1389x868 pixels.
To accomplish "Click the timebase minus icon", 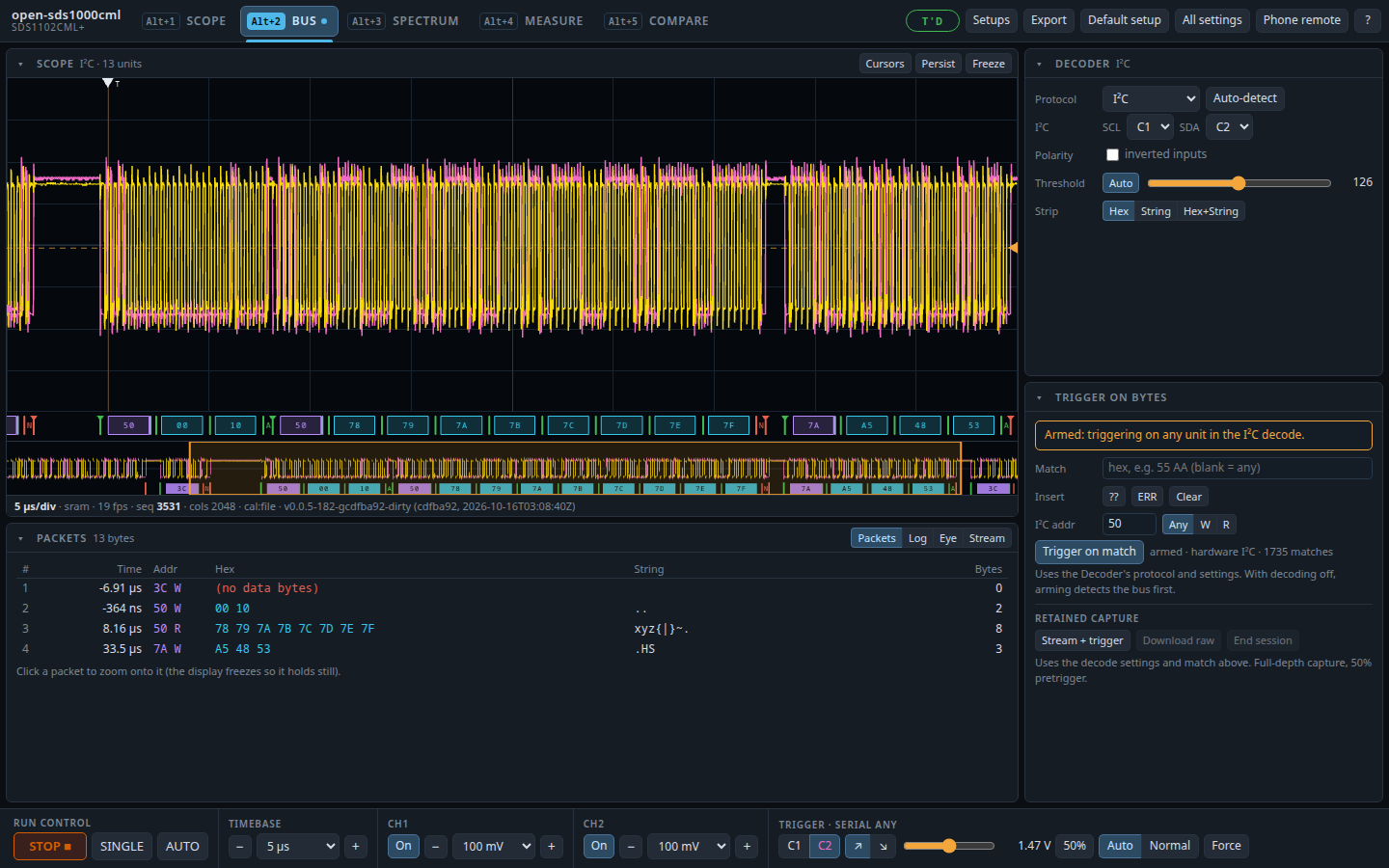I will click(240, 846).
